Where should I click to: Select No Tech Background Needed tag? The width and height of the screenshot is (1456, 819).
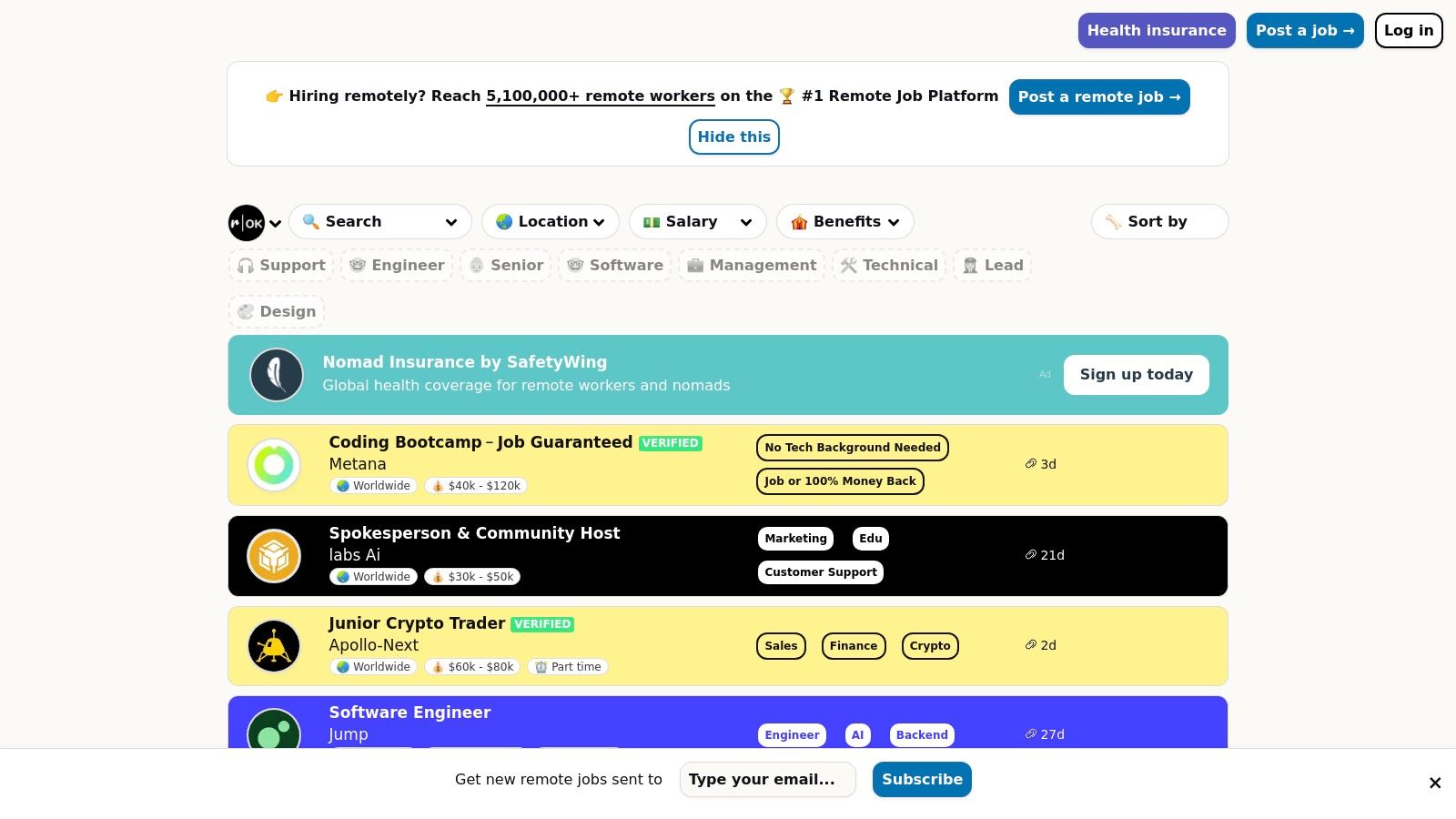(x=853, y=448)
